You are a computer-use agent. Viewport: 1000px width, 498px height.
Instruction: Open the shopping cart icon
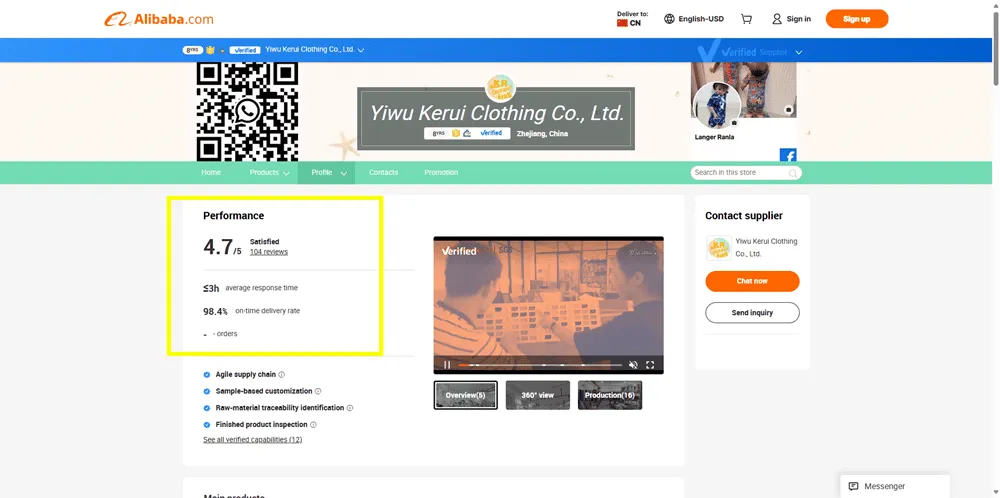[x=746, y=19]
